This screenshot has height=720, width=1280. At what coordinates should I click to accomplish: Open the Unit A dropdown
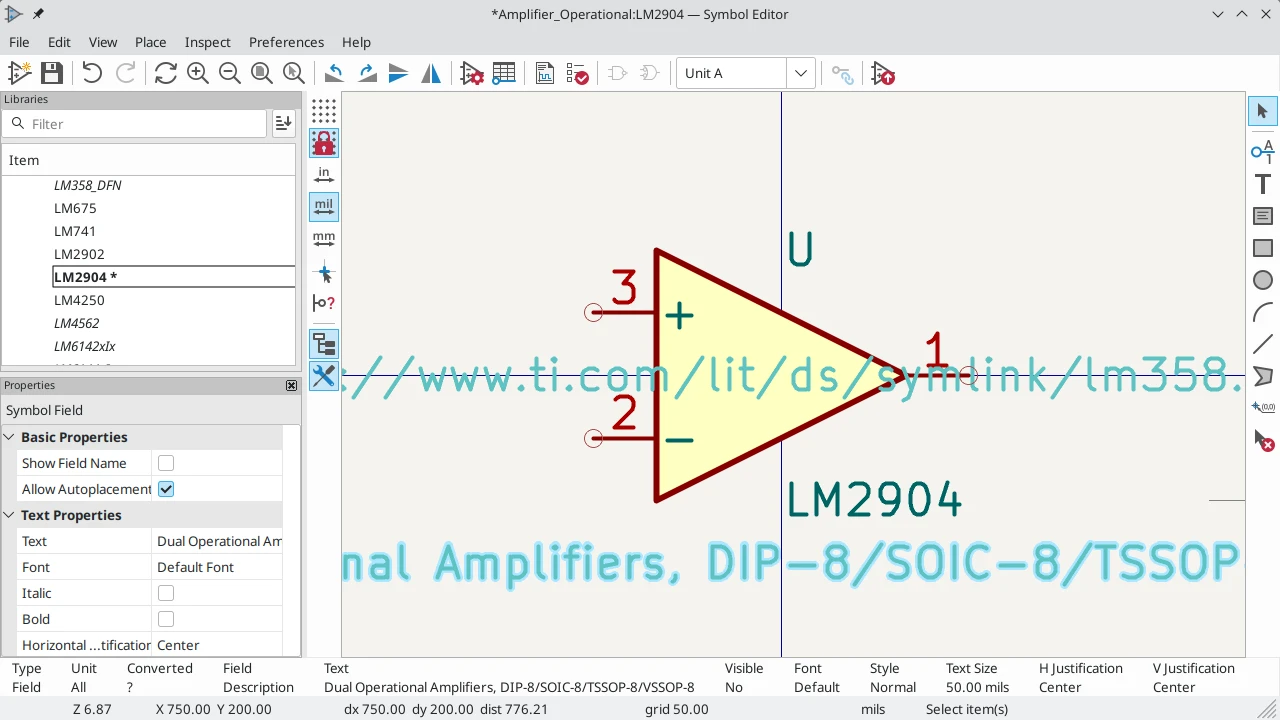tap(800, 72)
